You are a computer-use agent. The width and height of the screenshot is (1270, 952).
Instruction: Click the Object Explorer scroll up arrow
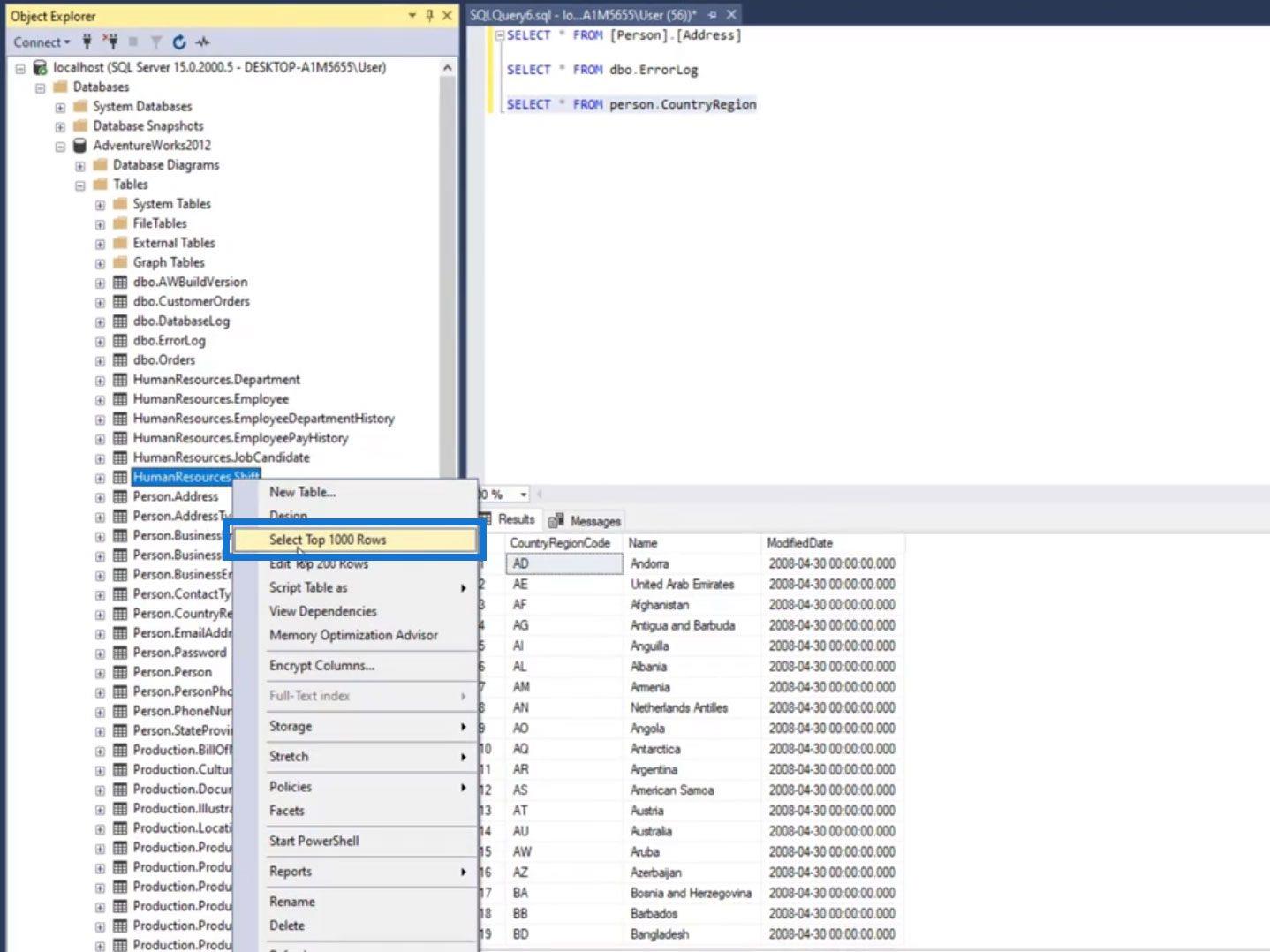click(x=448, y=68)
